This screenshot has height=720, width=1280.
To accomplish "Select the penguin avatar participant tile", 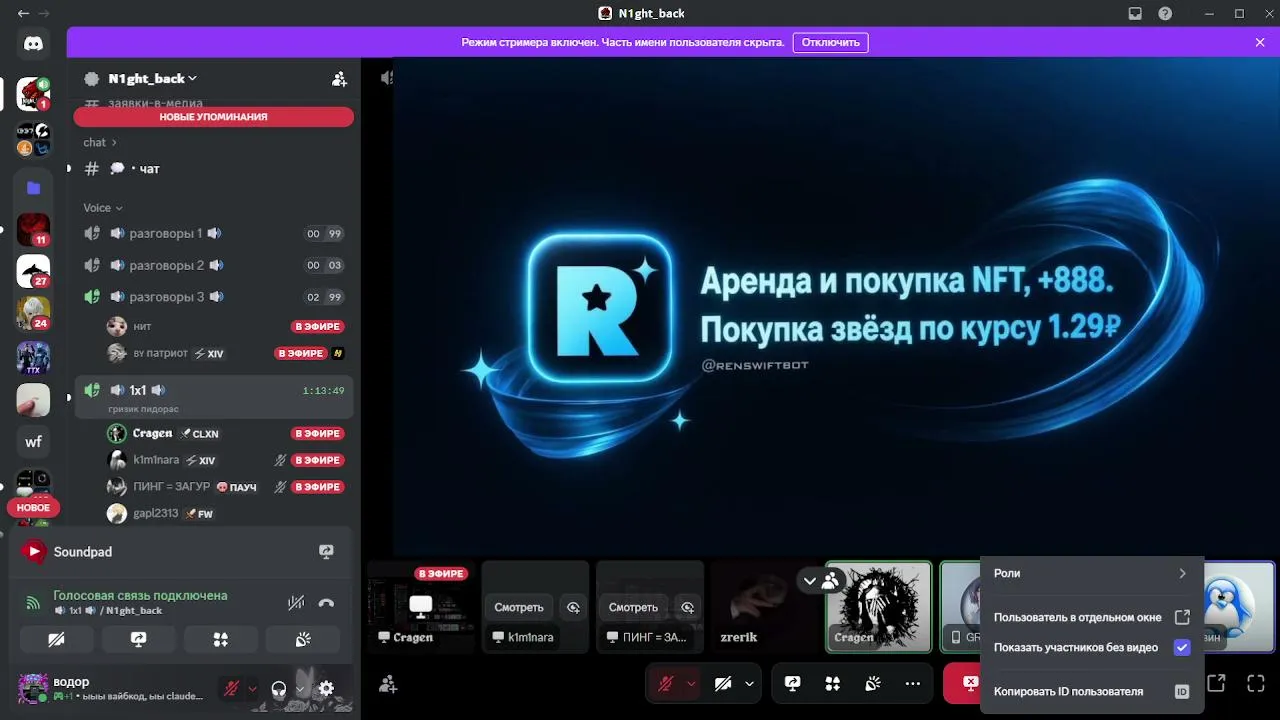I will [1238, 606].
